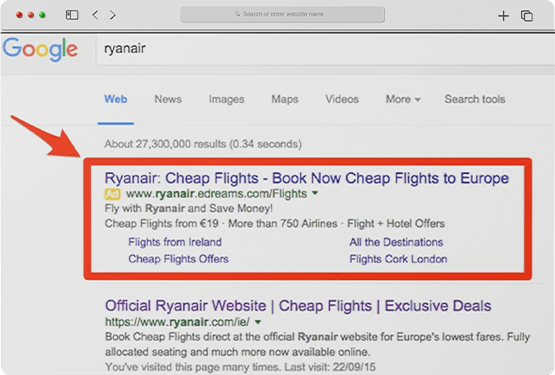Switch to the Images tab
This screenshot has height=375, width=555.
click(x=227, y=100)
